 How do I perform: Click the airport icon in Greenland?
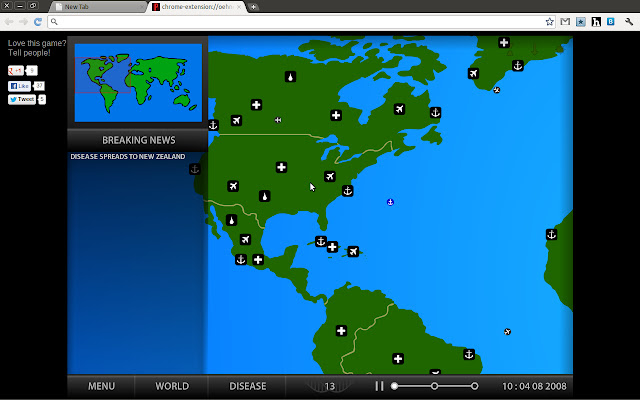point(473,73)
